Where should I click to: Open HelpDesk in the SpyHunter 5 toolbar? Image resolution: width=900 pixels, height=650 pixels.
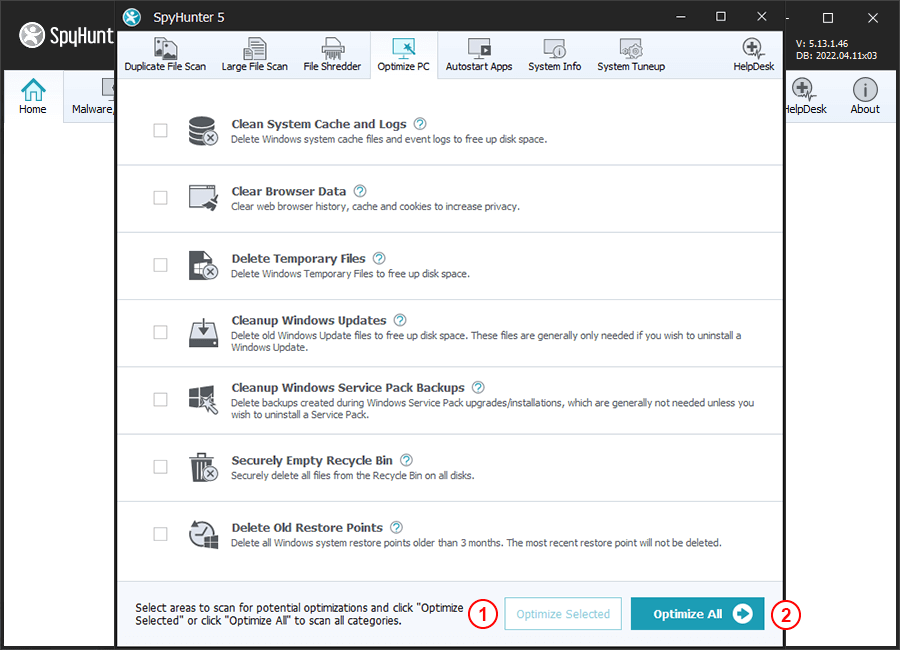pos(752,55)
